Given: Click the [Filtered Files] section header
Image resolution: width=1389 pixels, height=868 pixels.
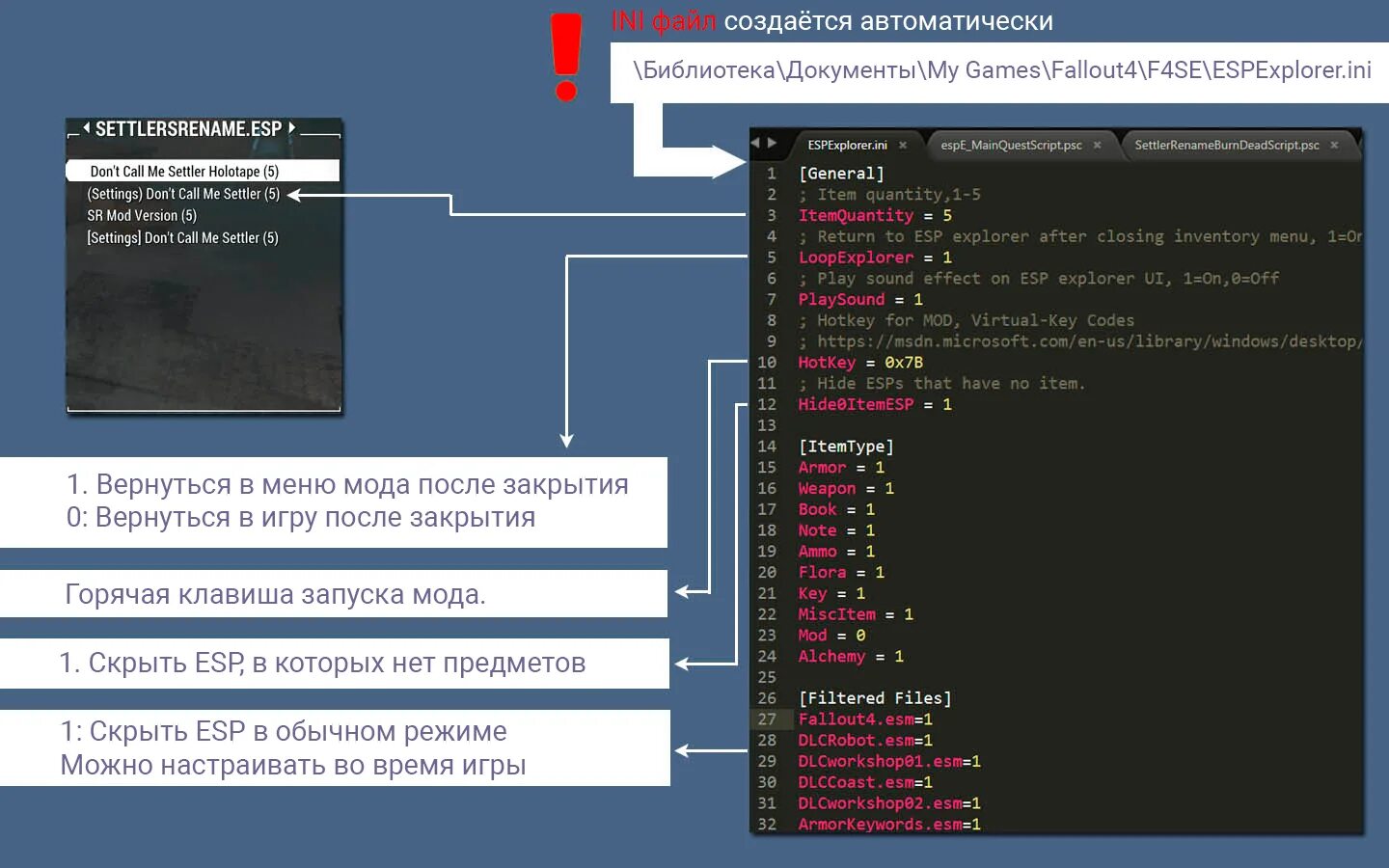Looking at the screenshot, I should coord(875,698).
